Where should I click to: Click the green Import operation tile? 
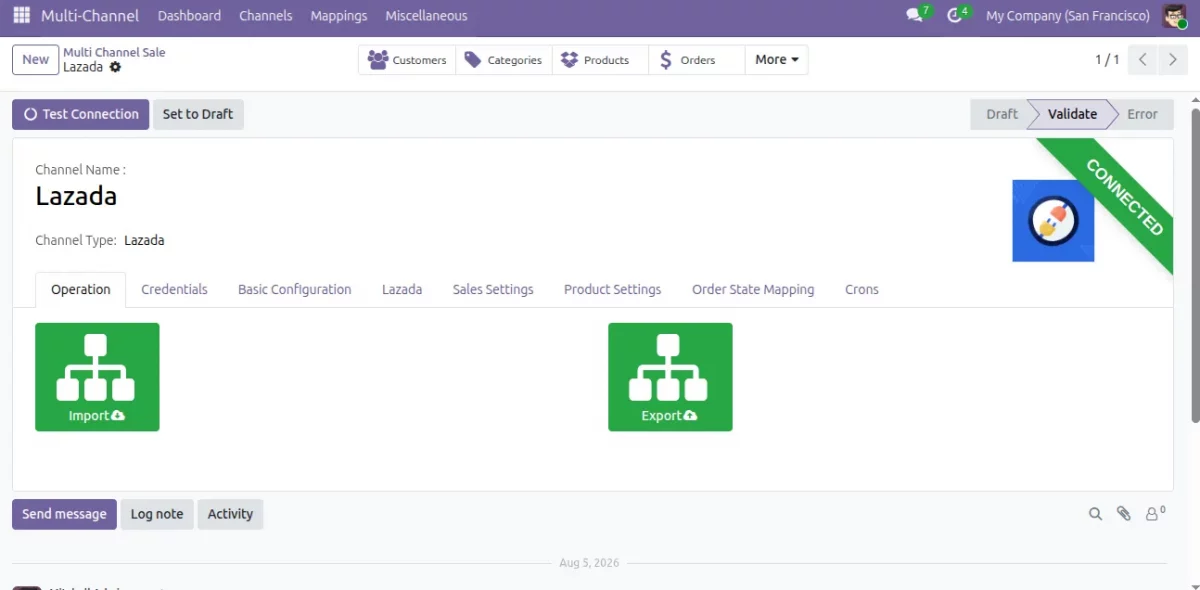97,377
